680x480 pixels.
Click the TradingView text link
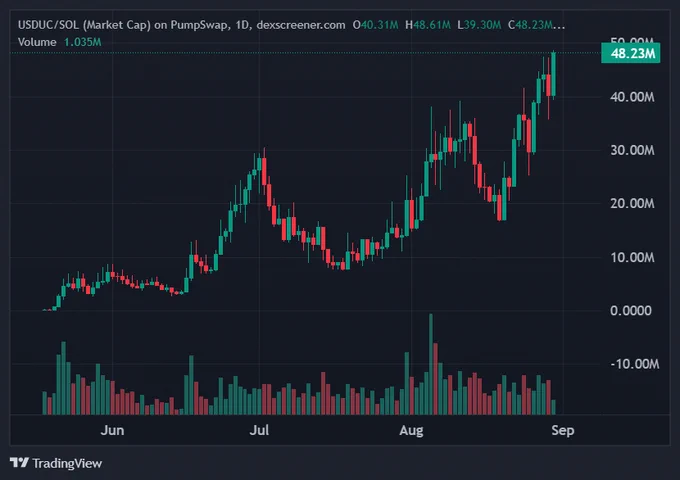tap(67, 463)
